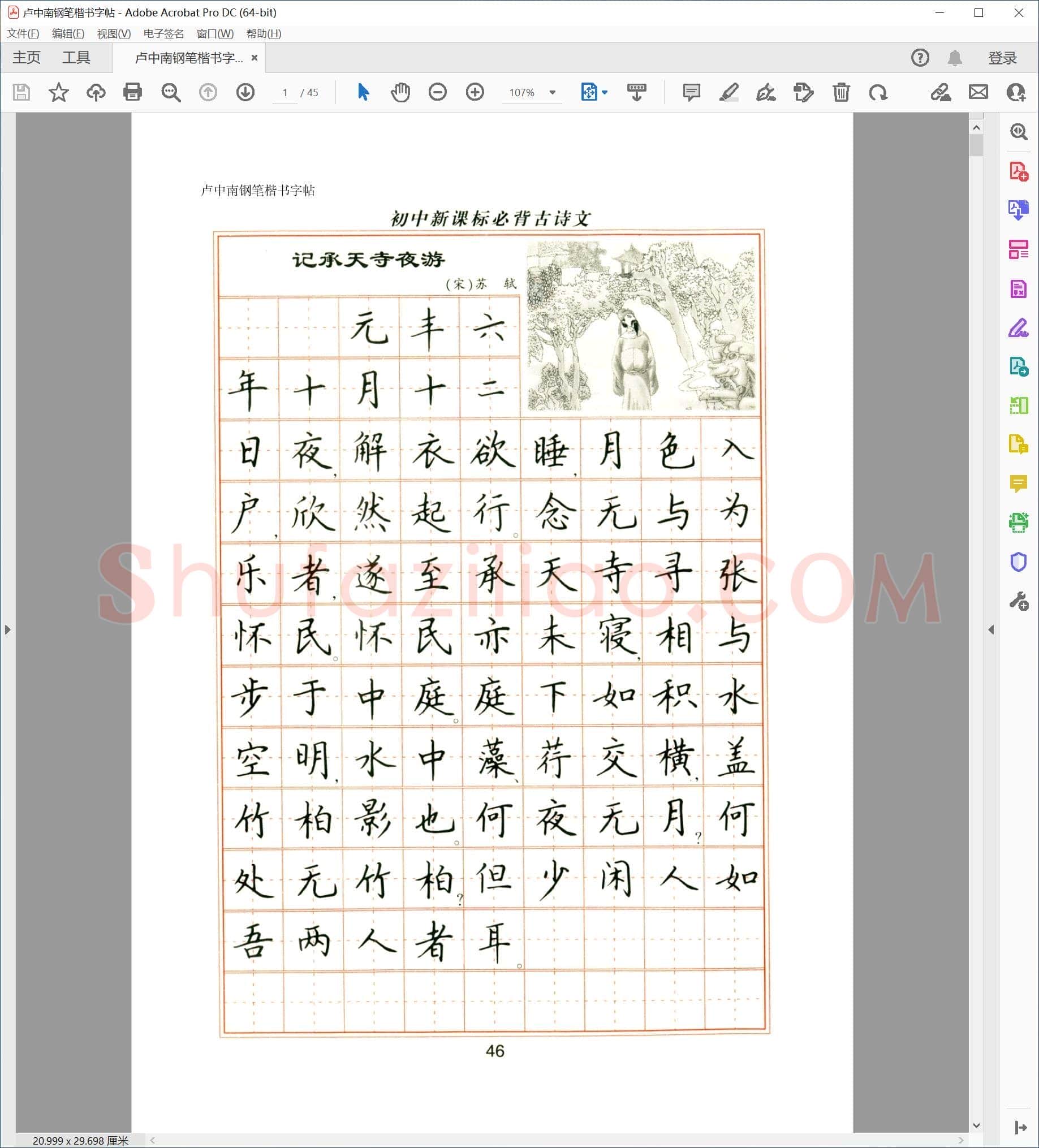Select the highlight text tool
Screen dimensions: 1039x1148
(x=729, y=92)
